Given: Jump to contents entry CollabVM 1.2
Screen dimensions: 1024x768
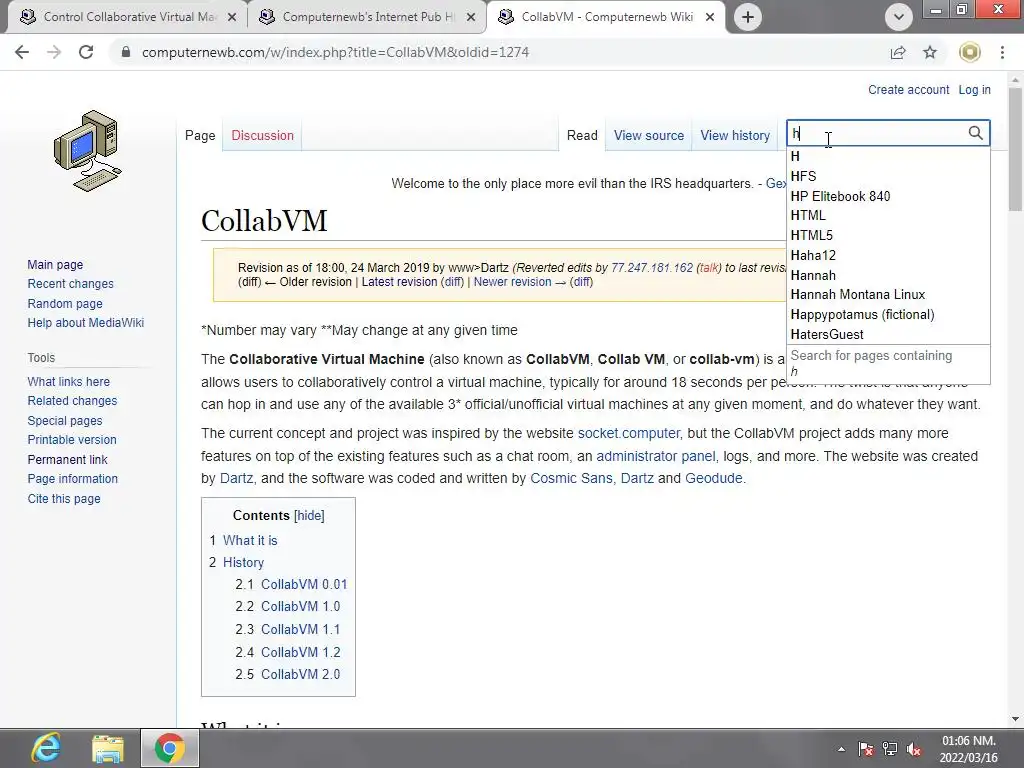Looking at the screenshot, I should [300, 652].
